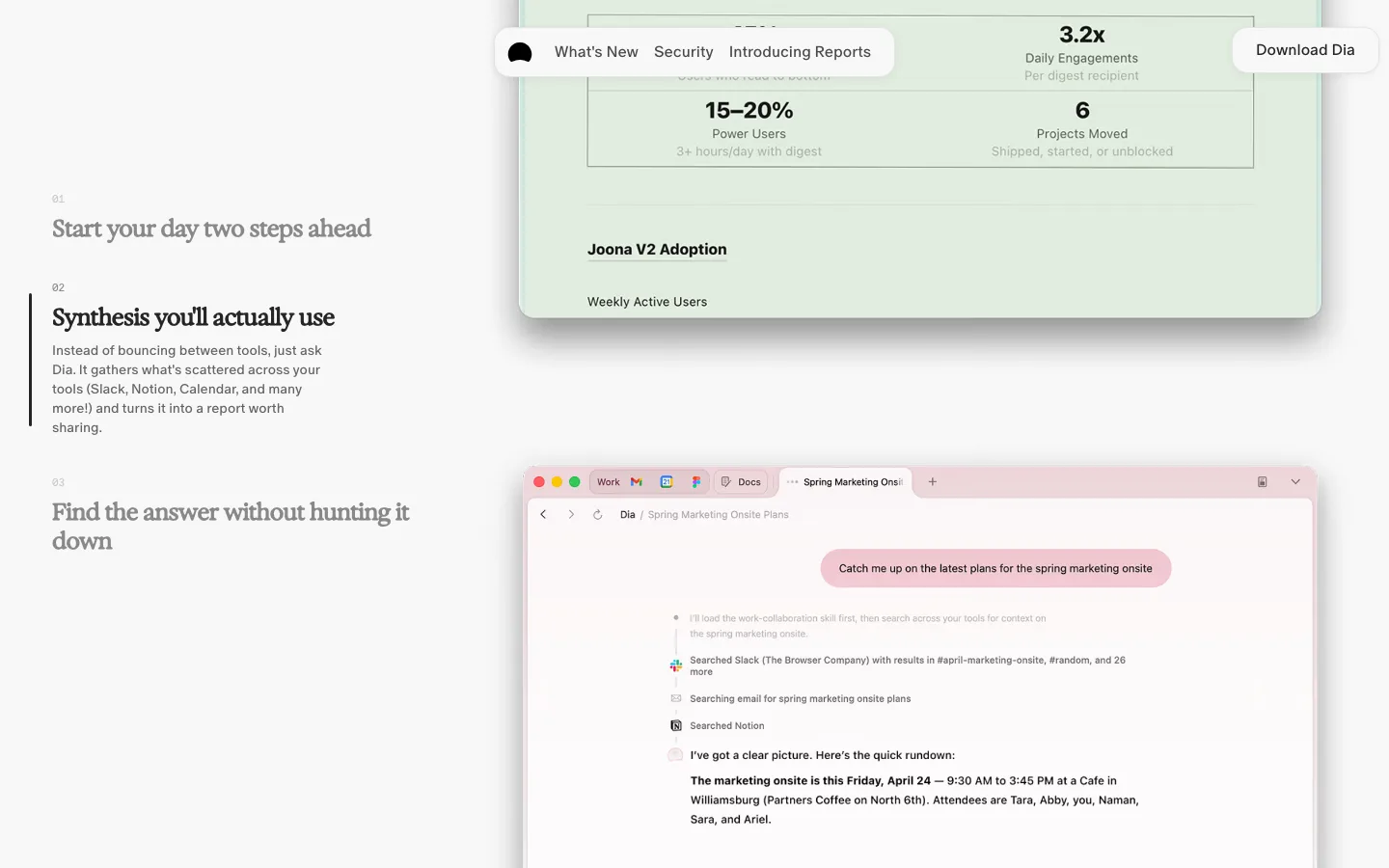The height and width of the screenshot is (868, 1389).
Task: Expand the tab list chevron
Action: 1295,481
